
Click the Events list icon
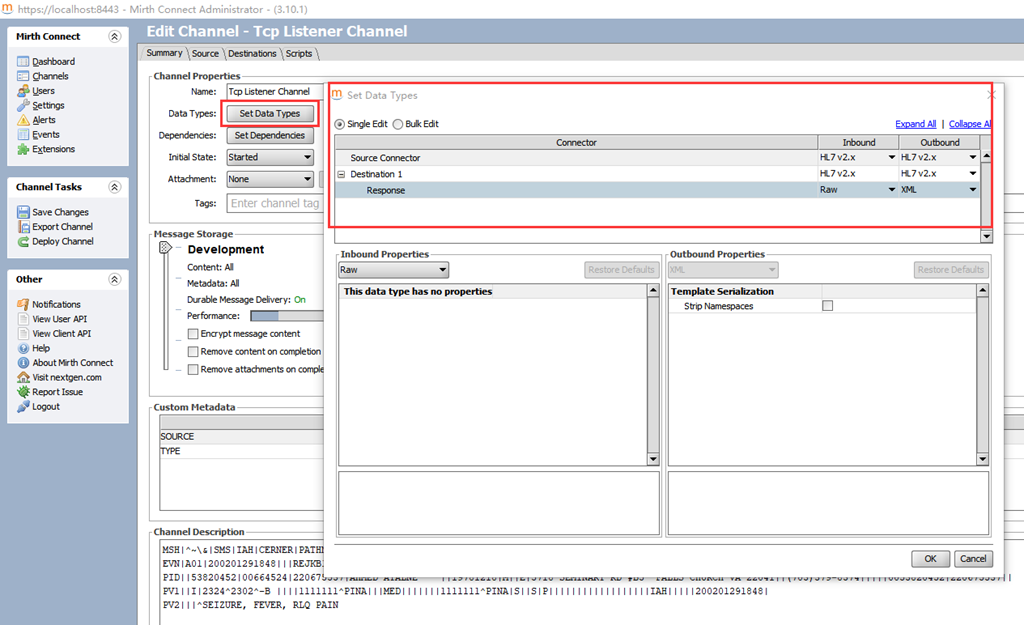[x=23, y=135]
